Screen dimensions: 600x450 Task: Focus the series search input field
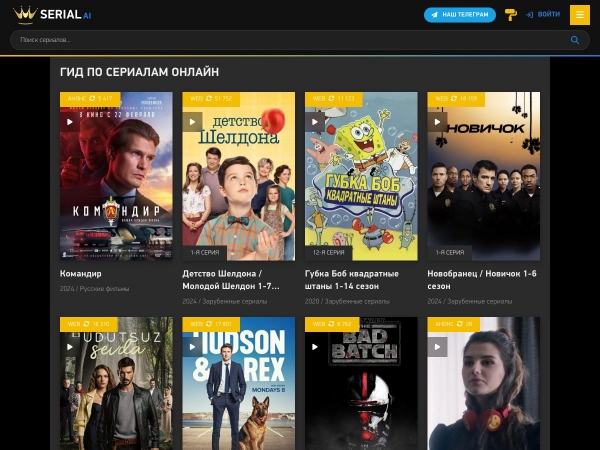point(290,40)
